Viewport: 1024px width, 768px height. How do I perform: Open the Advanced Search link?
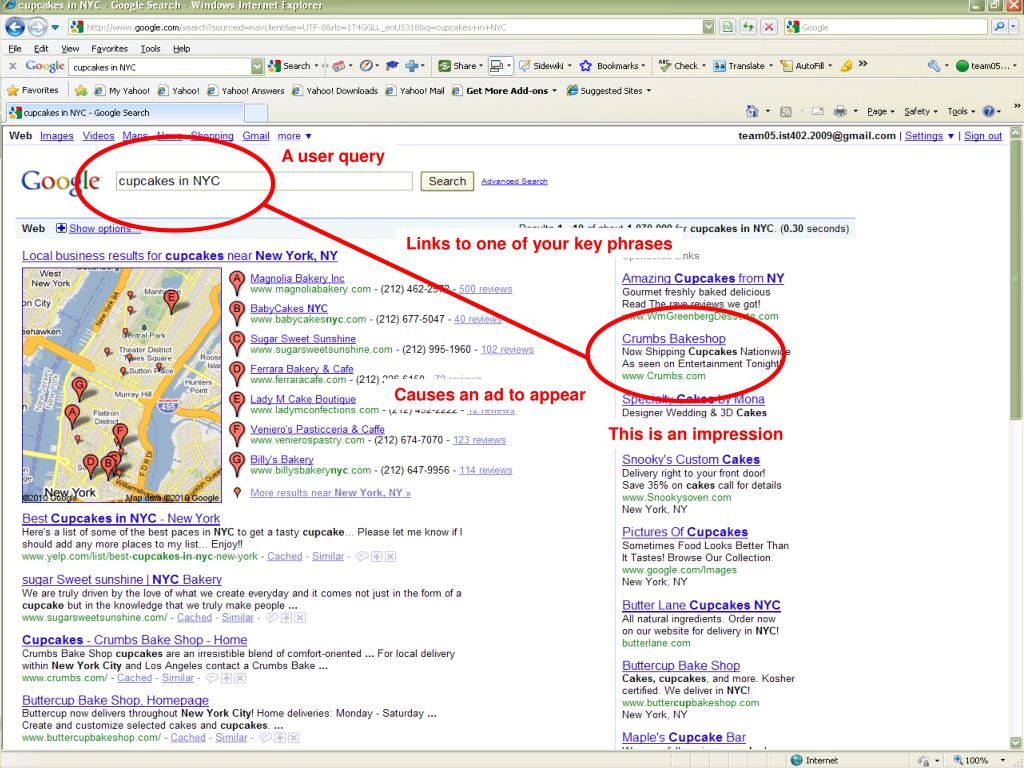click(514, 182)
